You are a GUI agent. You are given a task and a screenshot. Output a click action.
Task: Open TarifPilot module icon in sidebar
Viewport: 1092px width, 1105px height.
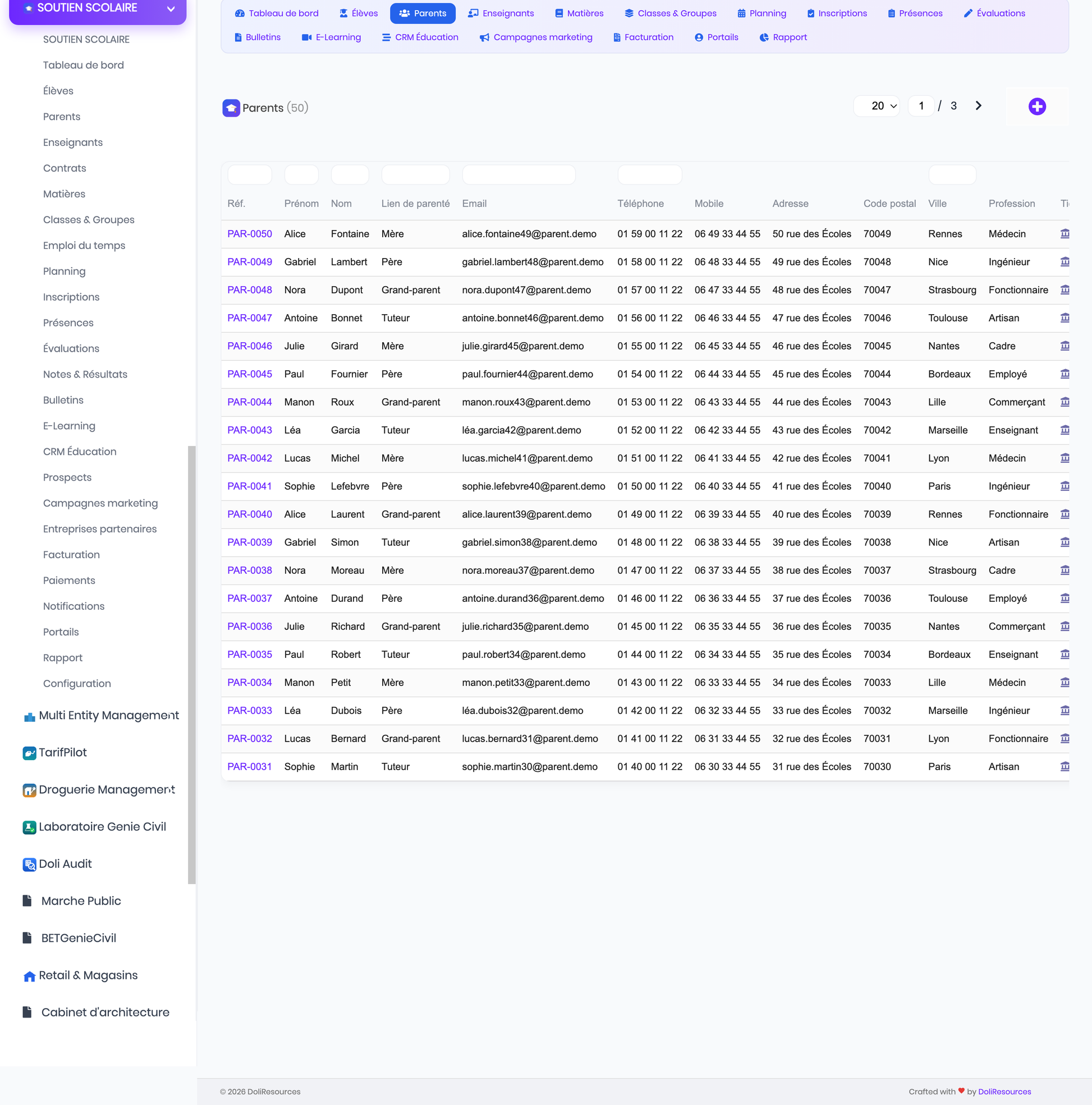click(x=29, y=753)
